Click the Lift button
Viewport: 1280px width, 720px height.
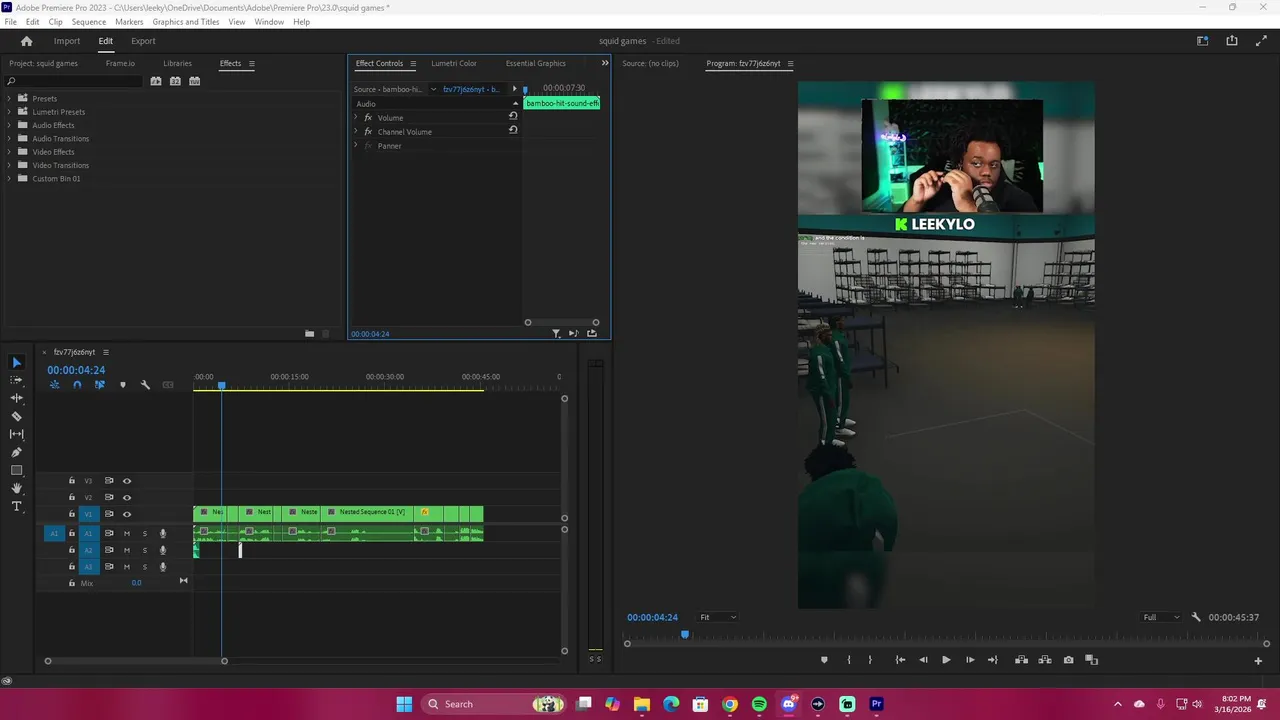1021,660
